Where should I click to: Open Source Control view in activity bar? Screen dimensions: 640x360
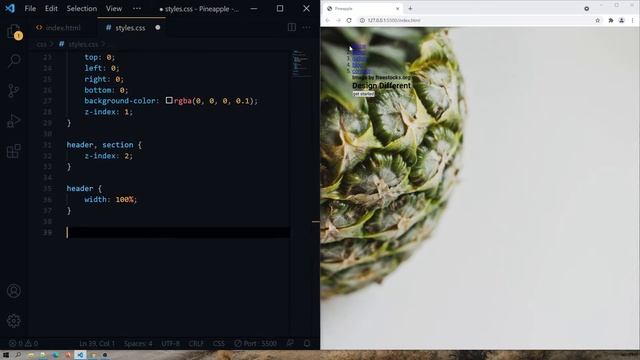14,91
